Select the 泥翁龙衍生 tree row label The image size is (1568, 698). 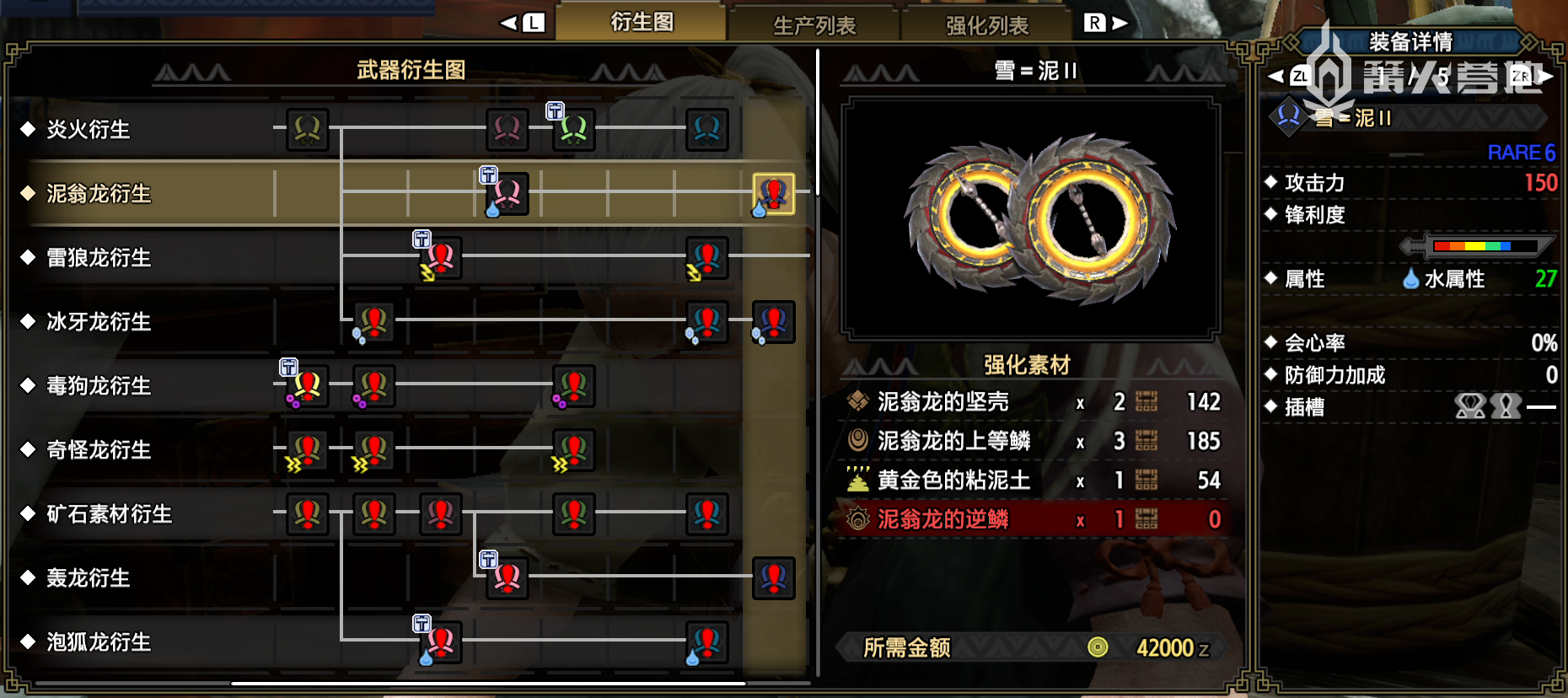coord(99,194)
